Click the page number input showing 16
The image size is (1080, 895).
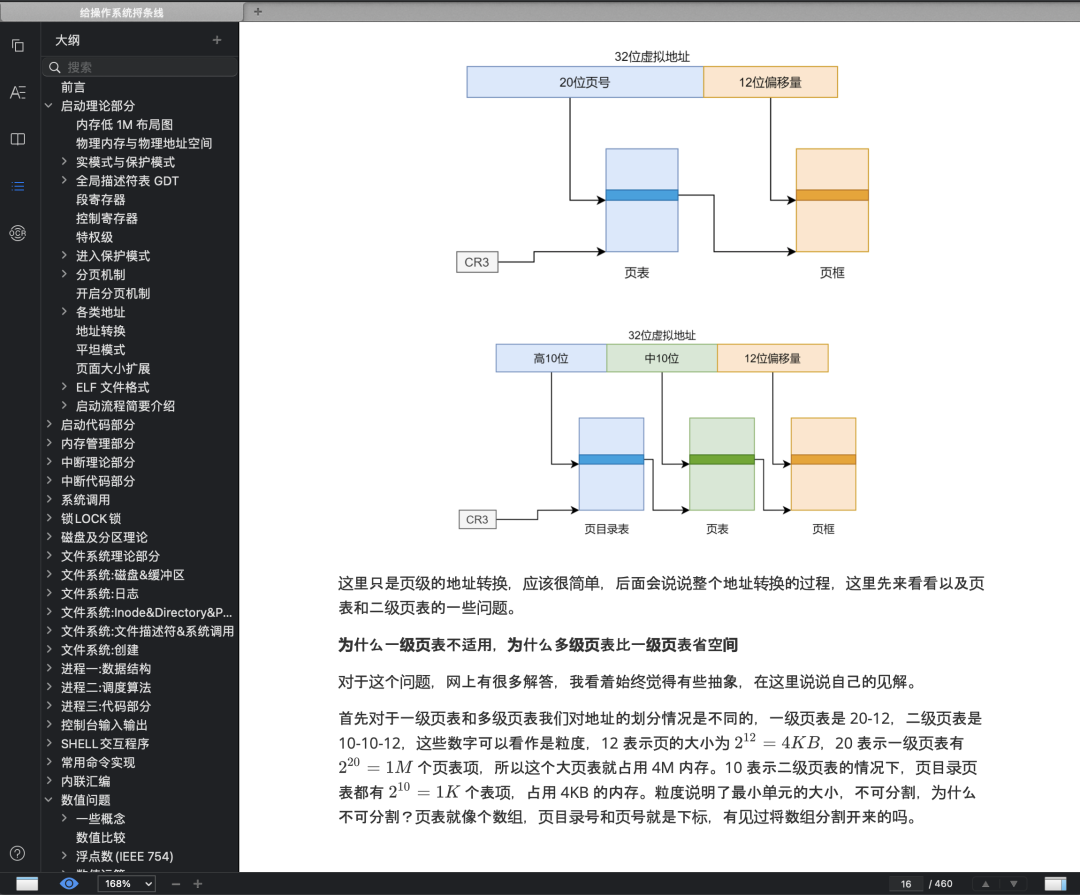click(905, 884)
